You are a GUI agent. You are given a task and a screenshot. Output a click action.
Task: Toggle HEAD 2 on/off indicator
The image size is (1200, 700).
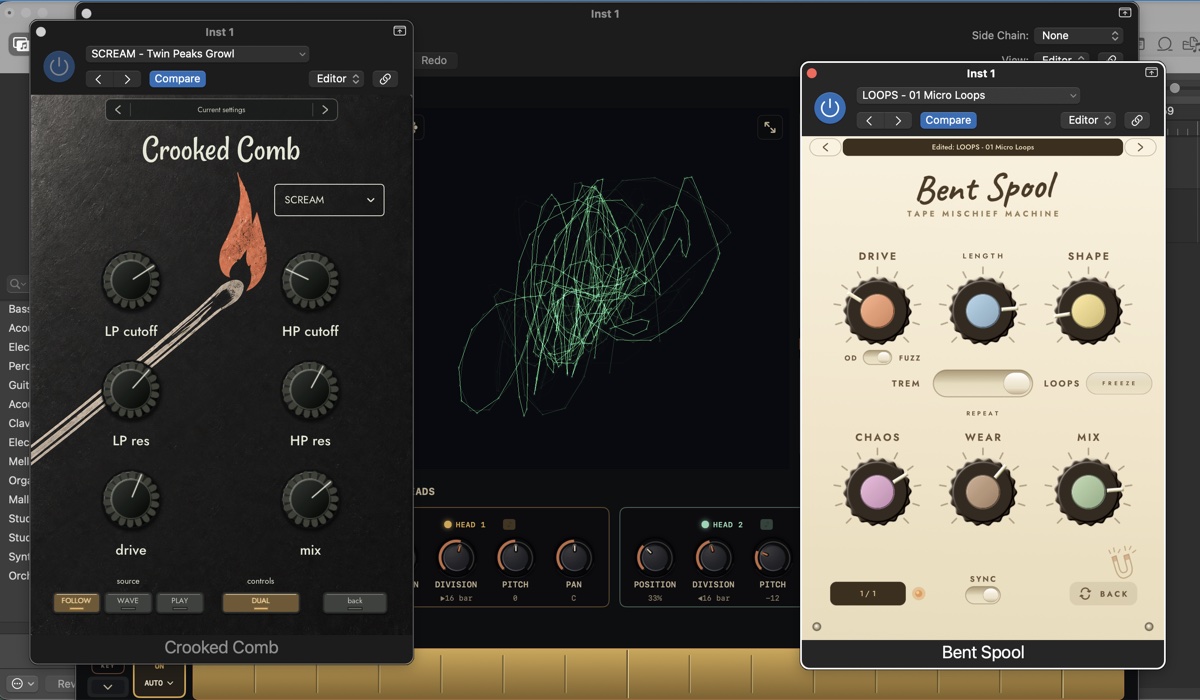coord(705,525)
